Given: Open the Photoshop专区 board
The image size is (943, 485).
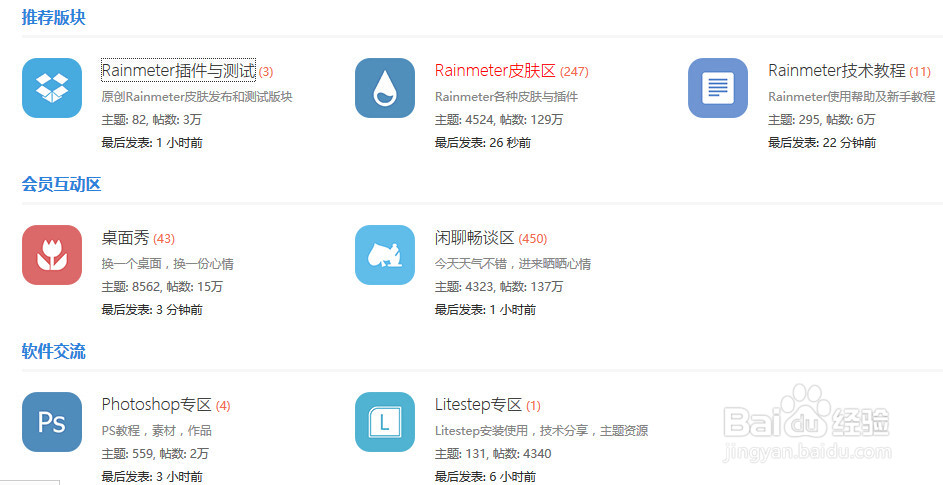Looking at the screenshot, I should pyautogui.click(x=156, y=405).
